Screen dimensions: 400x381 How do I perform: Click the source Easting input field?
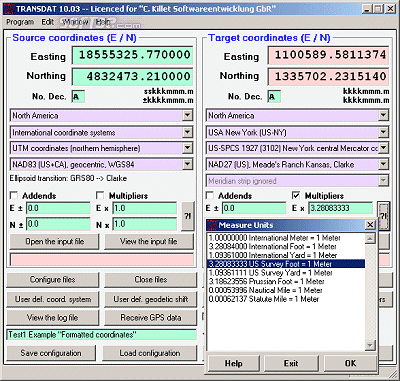[132, 55]
